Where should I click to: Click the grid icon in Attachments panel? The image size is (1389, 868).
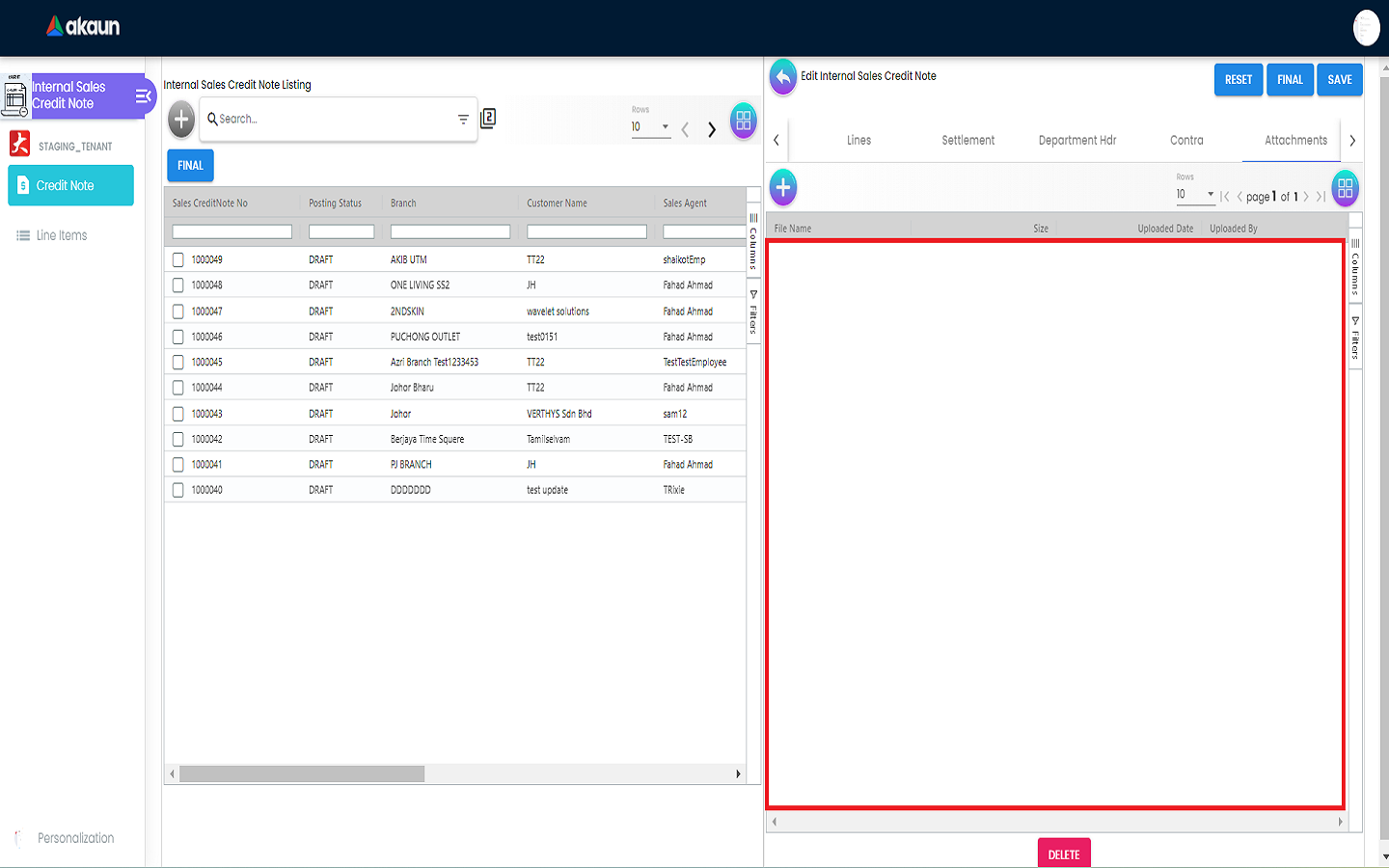(x=1345, y=188)
